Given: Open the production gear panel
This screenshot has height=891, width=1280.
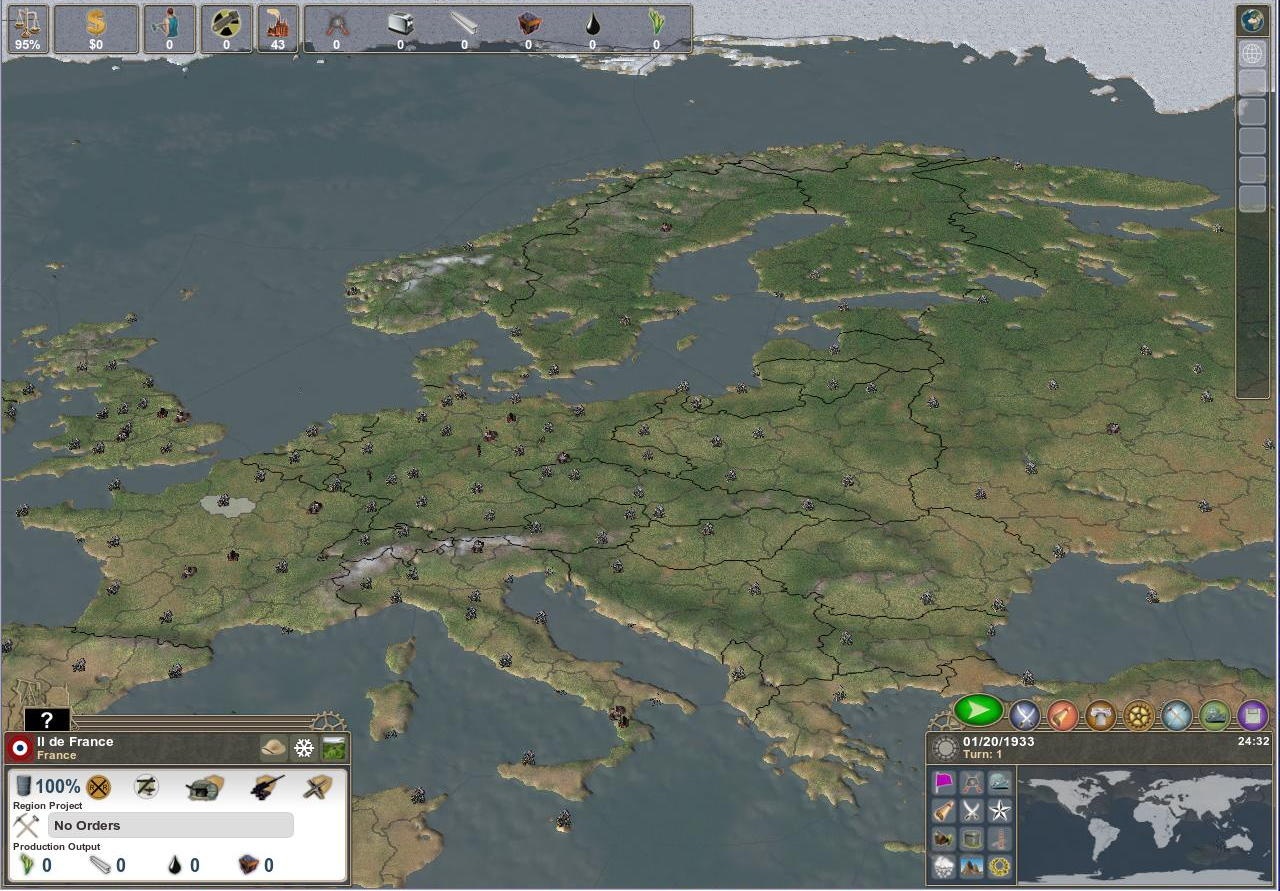Looking at the screenshot, I should (x=1139, y=715).
